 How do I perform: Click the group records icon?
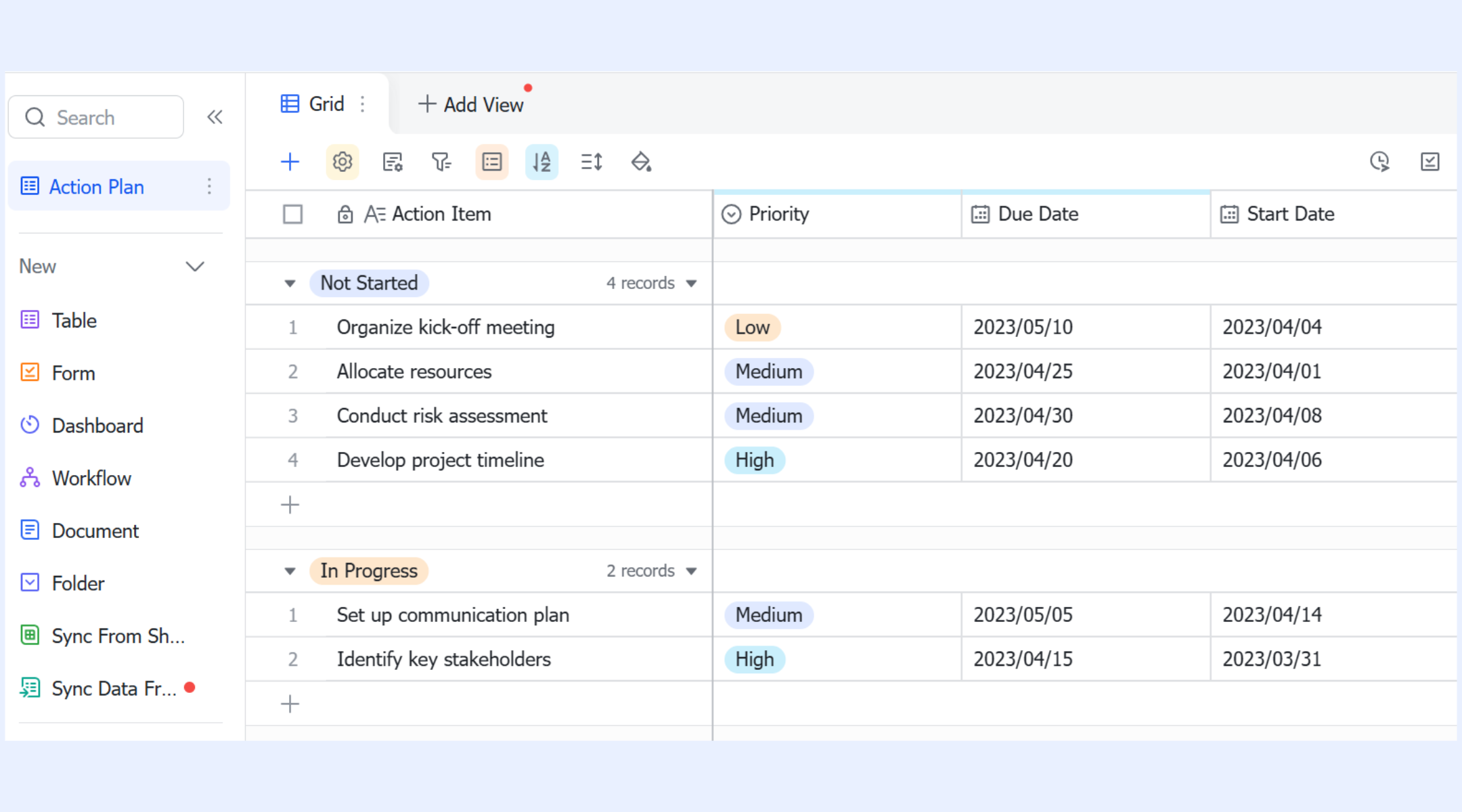492,162
